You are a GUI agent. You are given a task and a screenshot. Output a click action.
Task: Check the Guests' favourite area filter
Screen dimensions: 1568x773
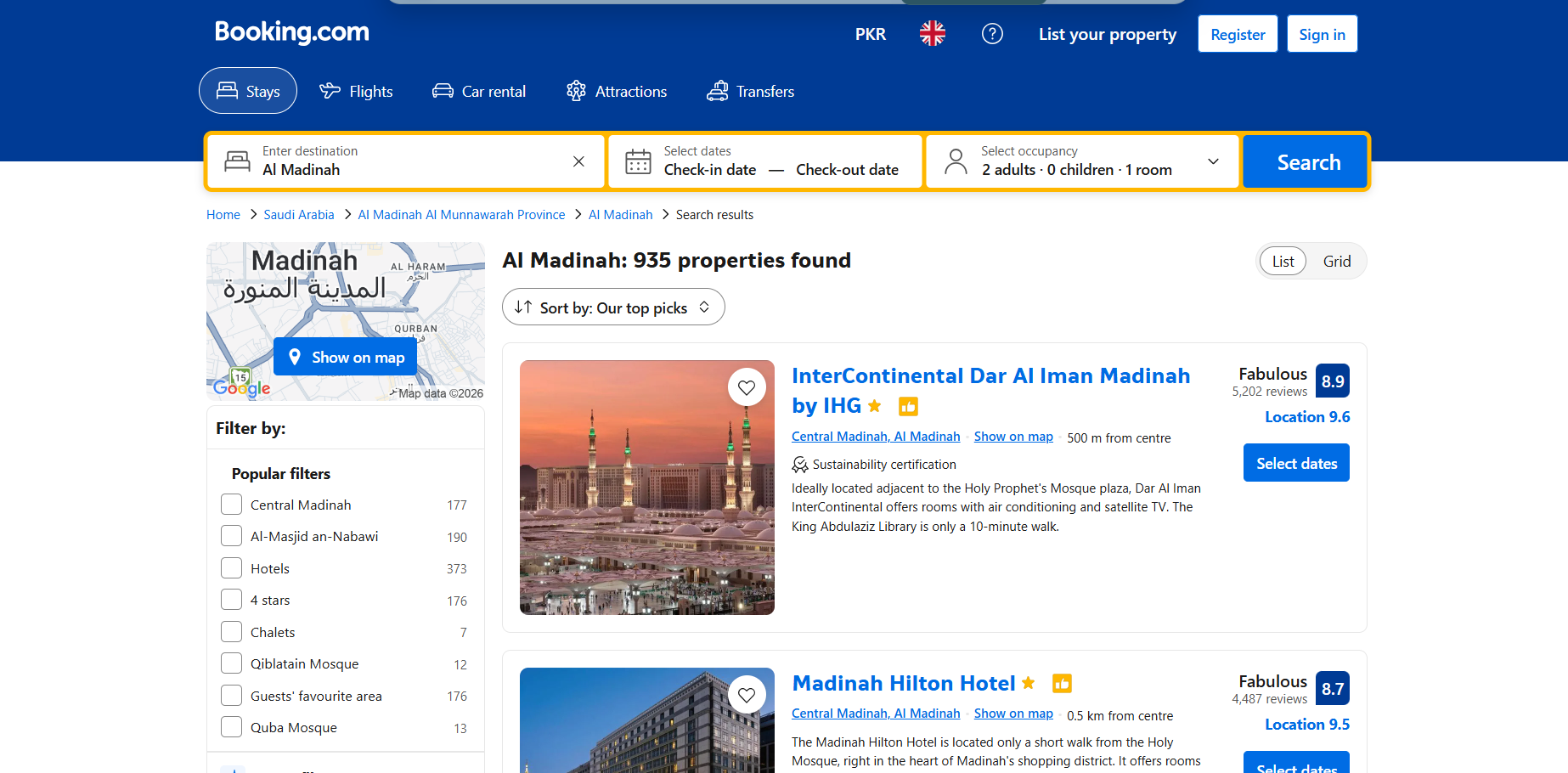[231, 696]
